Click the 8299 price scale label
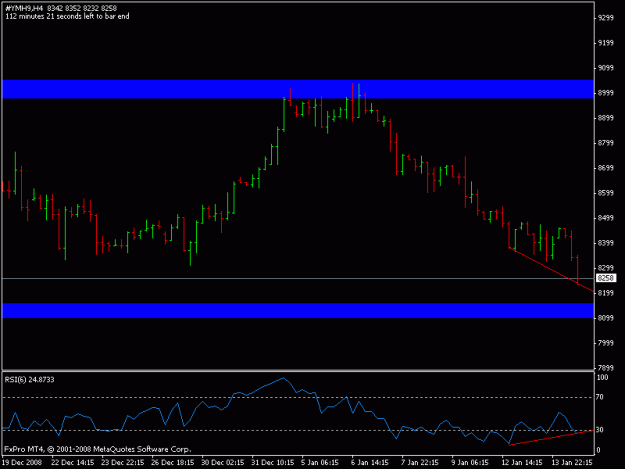Image resolution: width=625 pixels, height=469 pixels. [606, 268]
